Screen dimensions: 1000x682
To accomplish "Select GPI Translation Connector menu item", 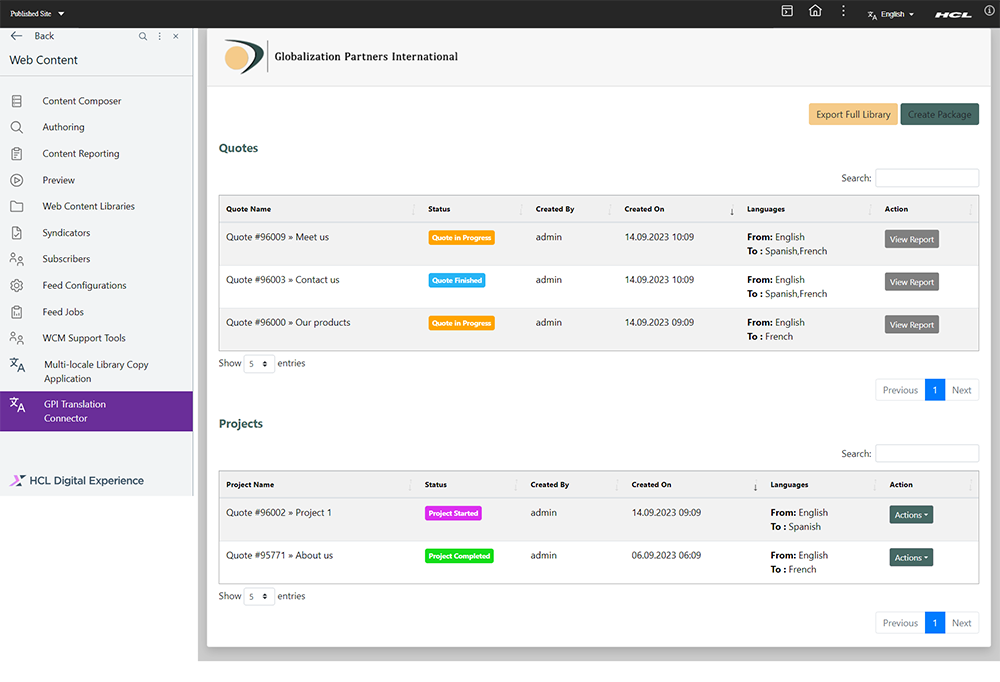I will pyautogui.click(x=96, y=411).
